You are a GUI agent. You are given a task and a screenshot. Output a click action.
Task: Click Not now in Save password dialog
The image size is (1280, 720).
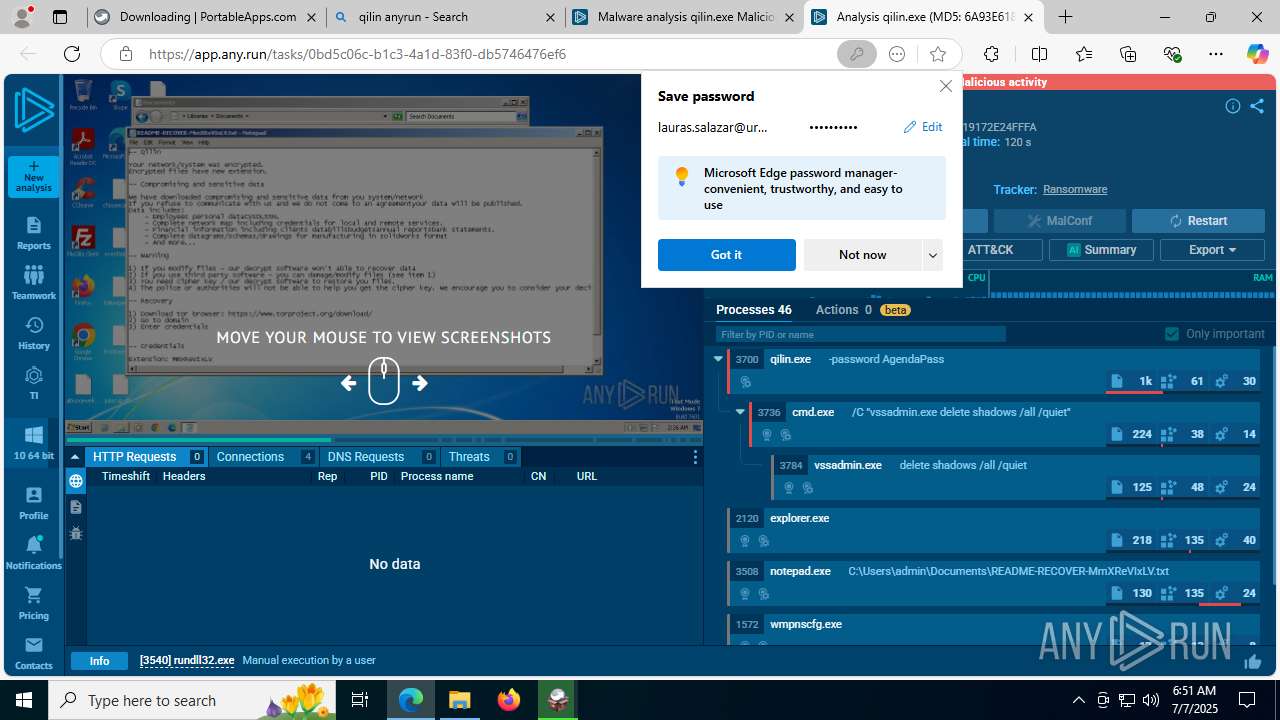pyautogui.click(x=863, y=255)
